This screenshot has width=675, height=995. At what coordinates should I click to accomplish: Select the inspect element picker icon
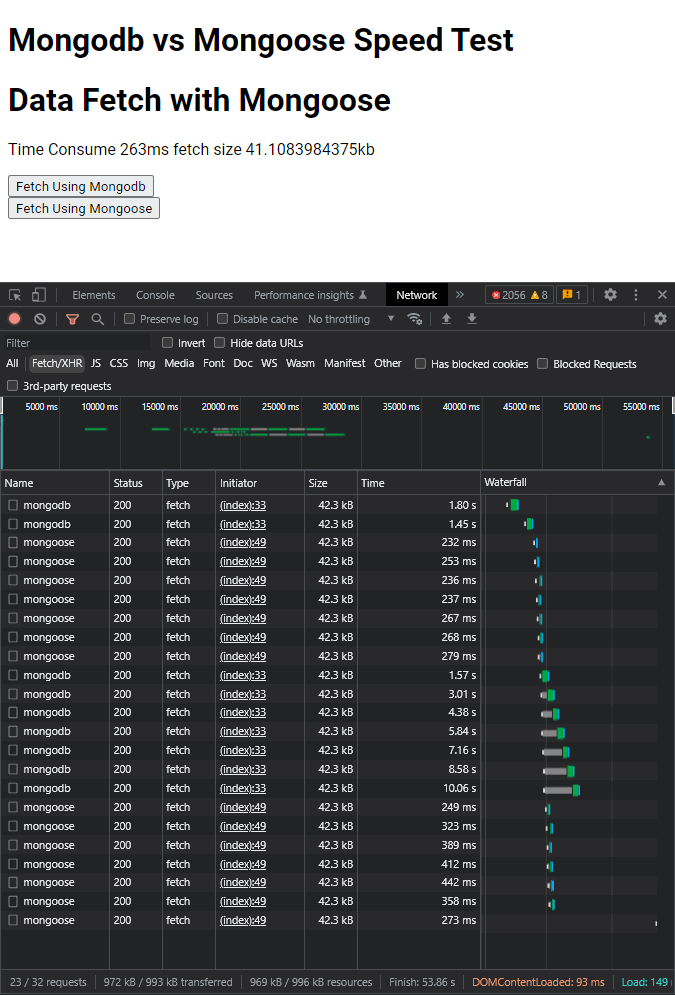[x=15, y=295]
